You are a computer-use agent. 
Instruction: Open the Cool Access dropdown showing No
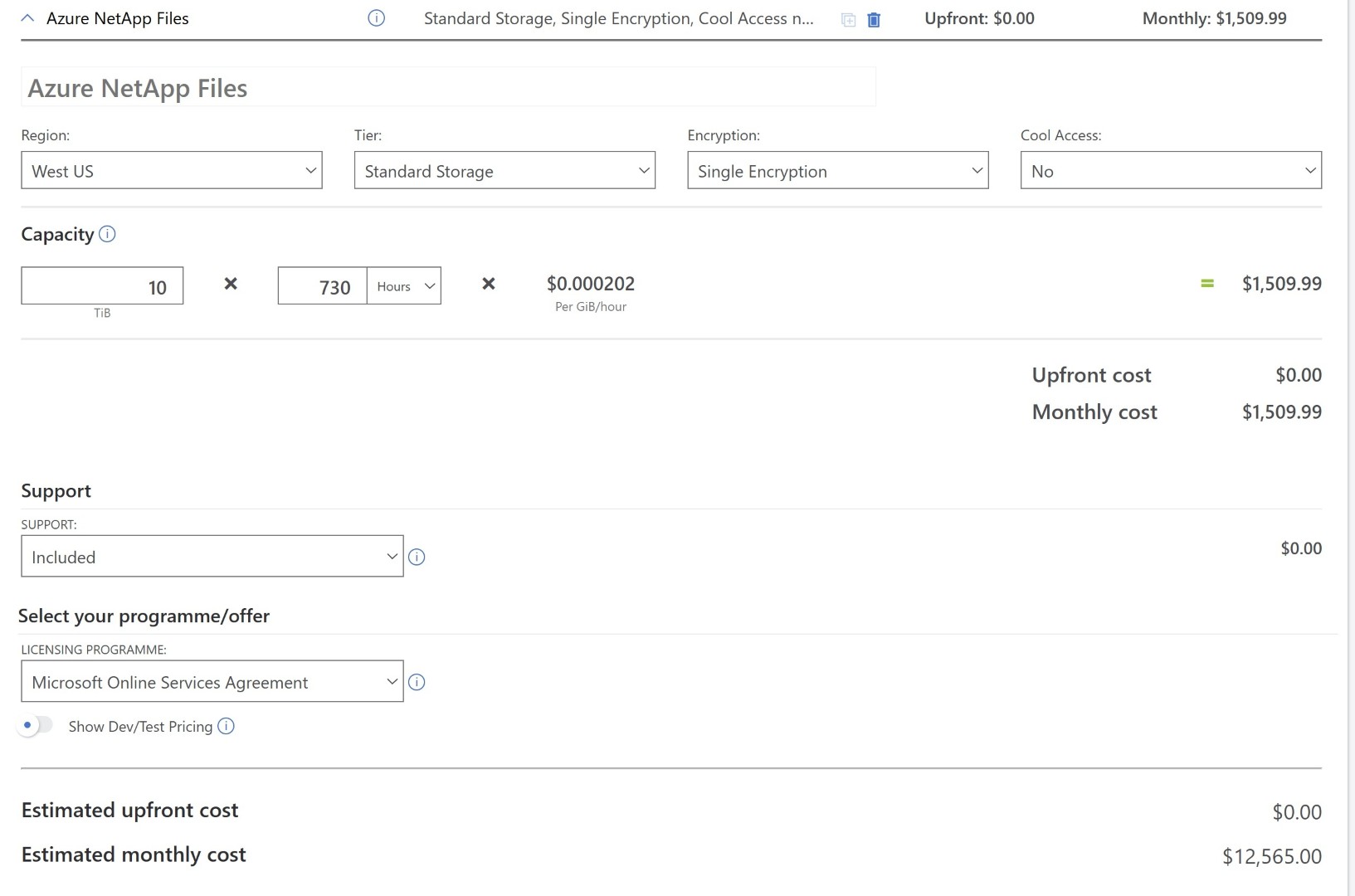(1171, 170)
